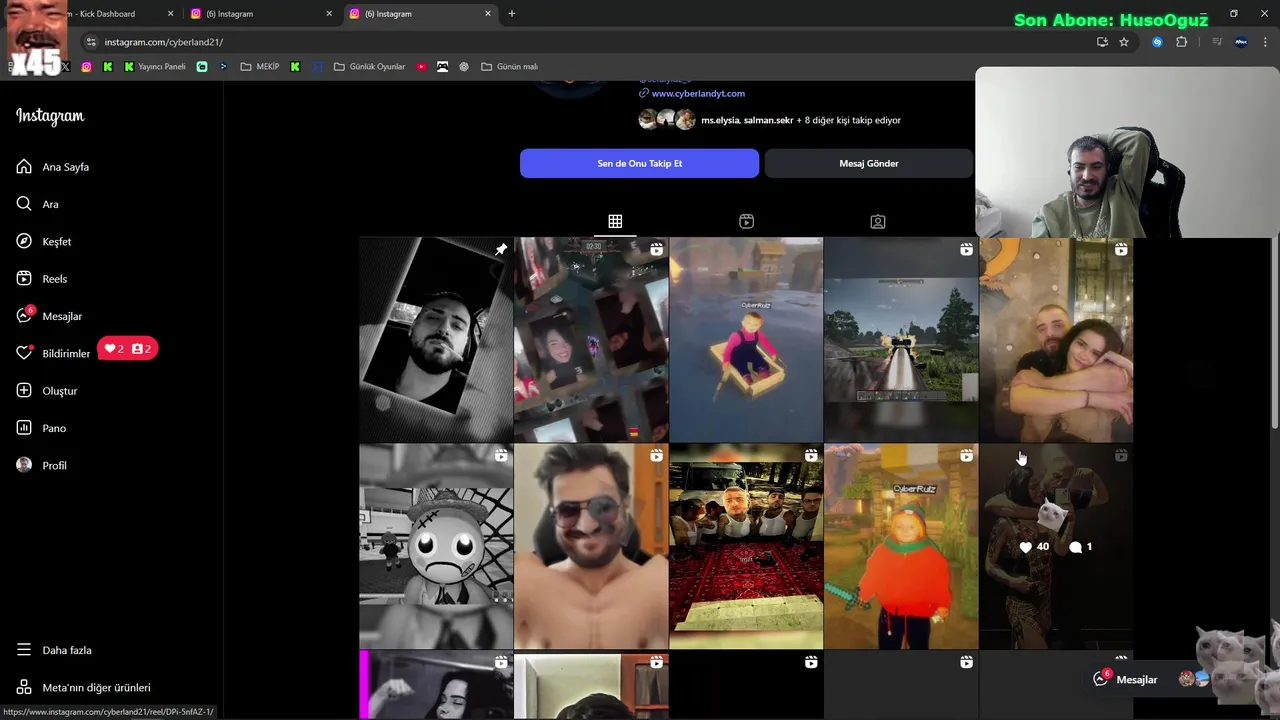Open a new browser tab
This screenshot has width=1280, height=720.
(x=511, y=14)
